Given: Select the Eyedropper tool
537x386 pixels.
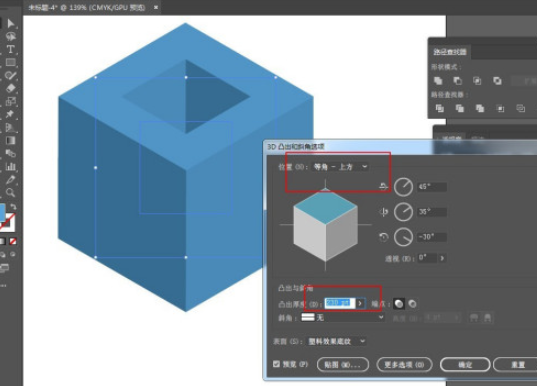Looking at the screenshot, I should point(11,179).
